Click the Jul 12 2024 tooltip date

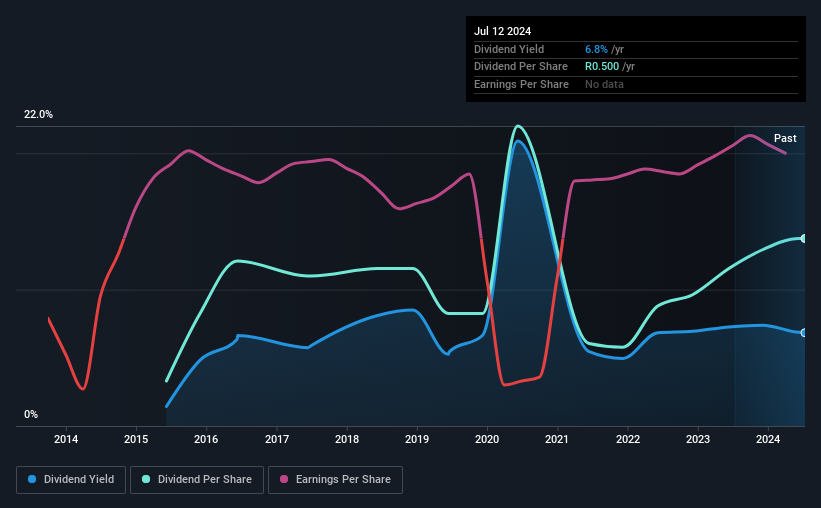click(x=503, y=31)
